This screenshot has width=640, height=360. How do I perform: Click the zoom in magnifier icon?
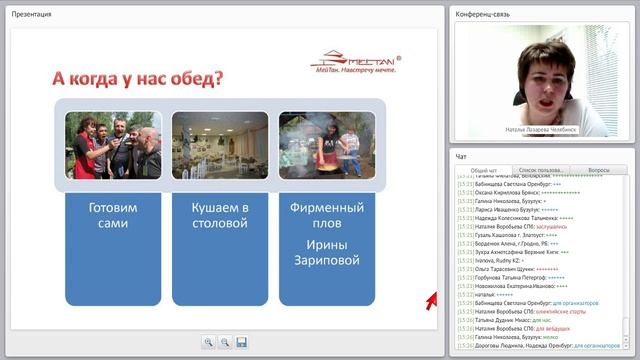coord(209,342)
